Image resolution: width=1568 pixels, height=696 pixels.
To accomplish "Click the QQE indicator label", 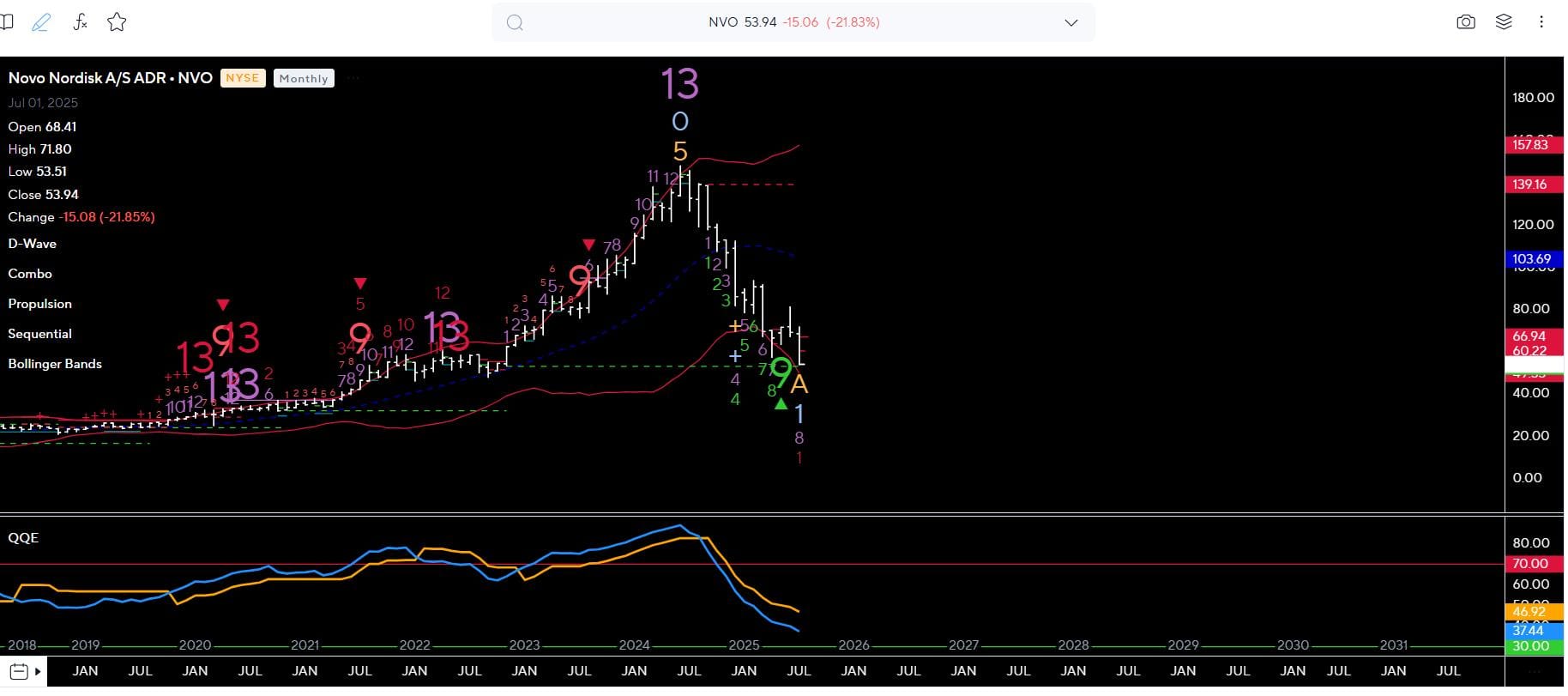I will pyautogui.click(x=23, y=538).
